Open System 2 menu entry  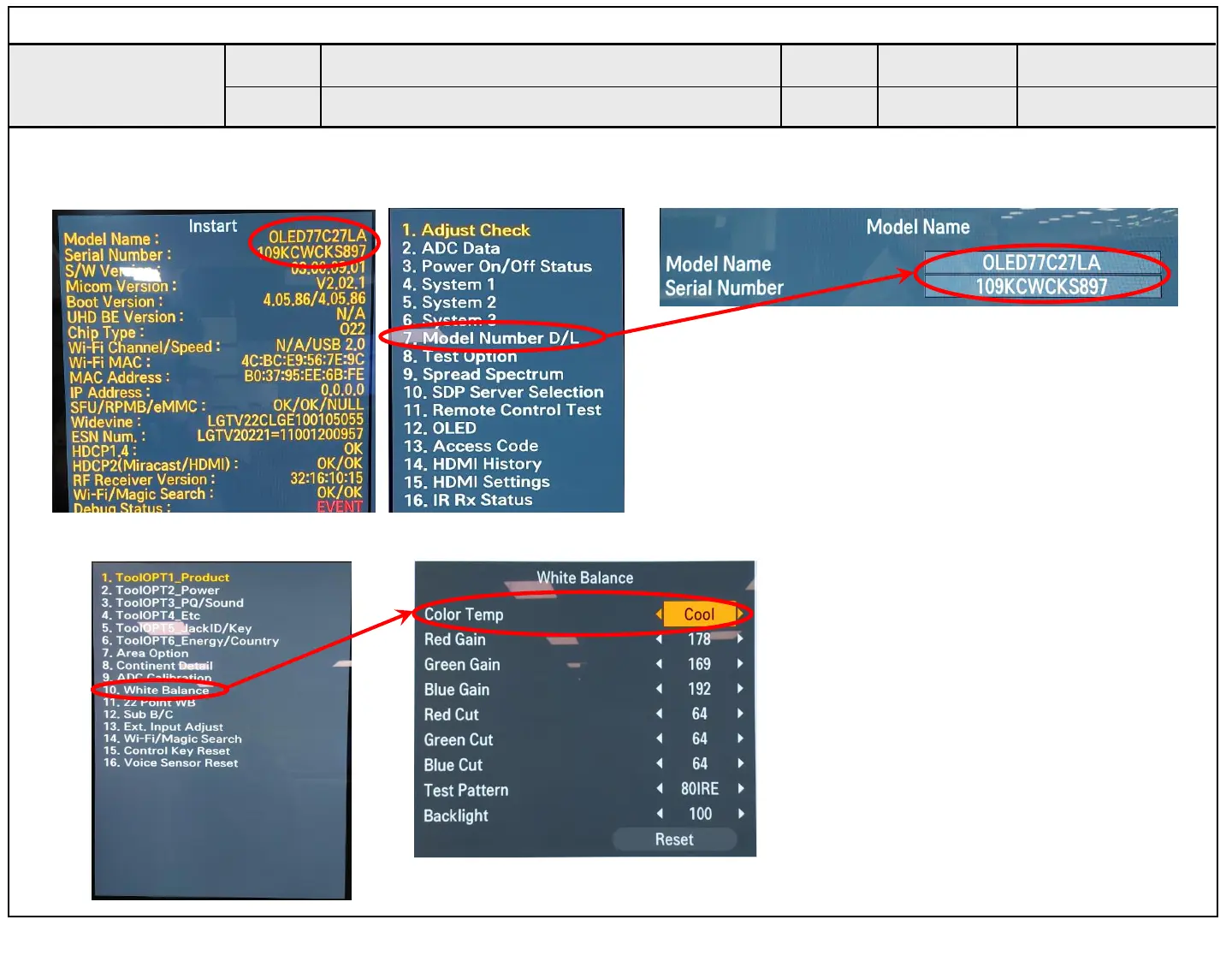pos(449,302)
